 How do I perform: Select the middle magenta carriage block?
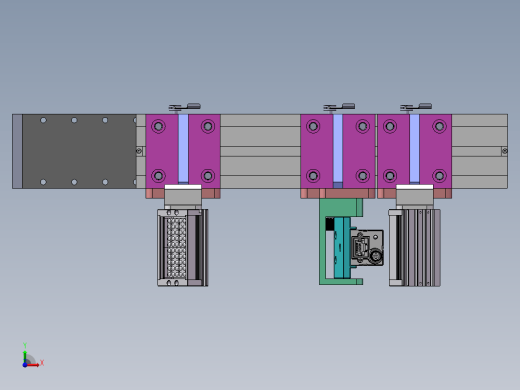click(338, 151)
